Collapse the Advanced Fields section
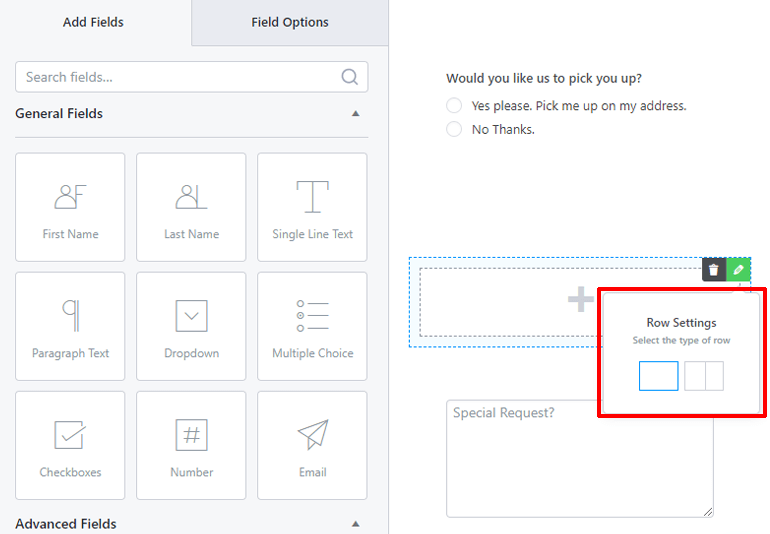The width and height of the screenshot is (770, 534). pos(356,524)
